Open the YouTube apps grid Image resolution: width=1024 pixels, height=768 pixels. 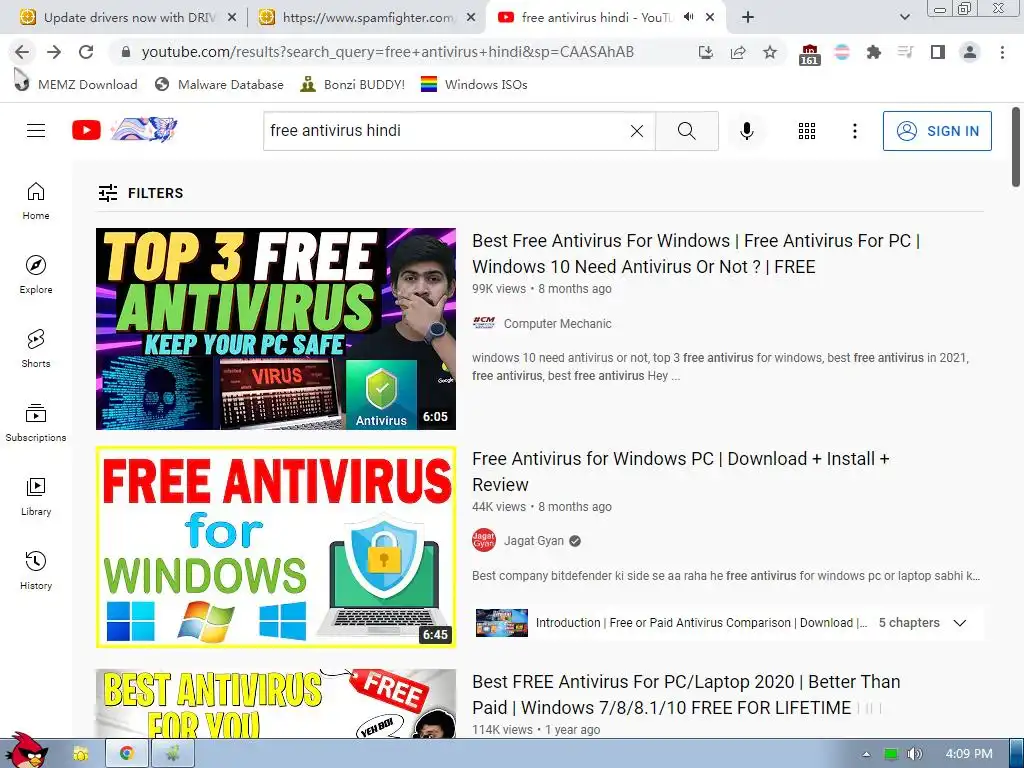point(807,131)
